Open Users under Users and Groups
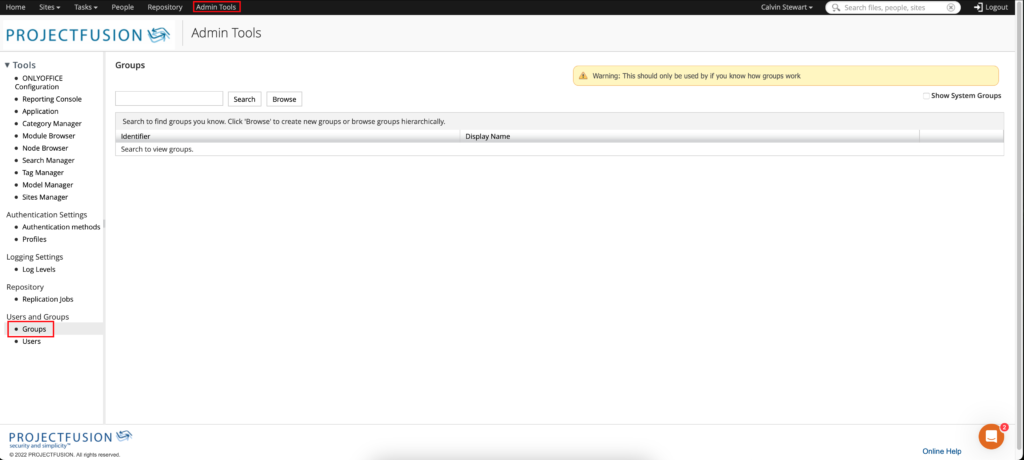The width and height of the screenshot is (1024, 460). (31, 341)
